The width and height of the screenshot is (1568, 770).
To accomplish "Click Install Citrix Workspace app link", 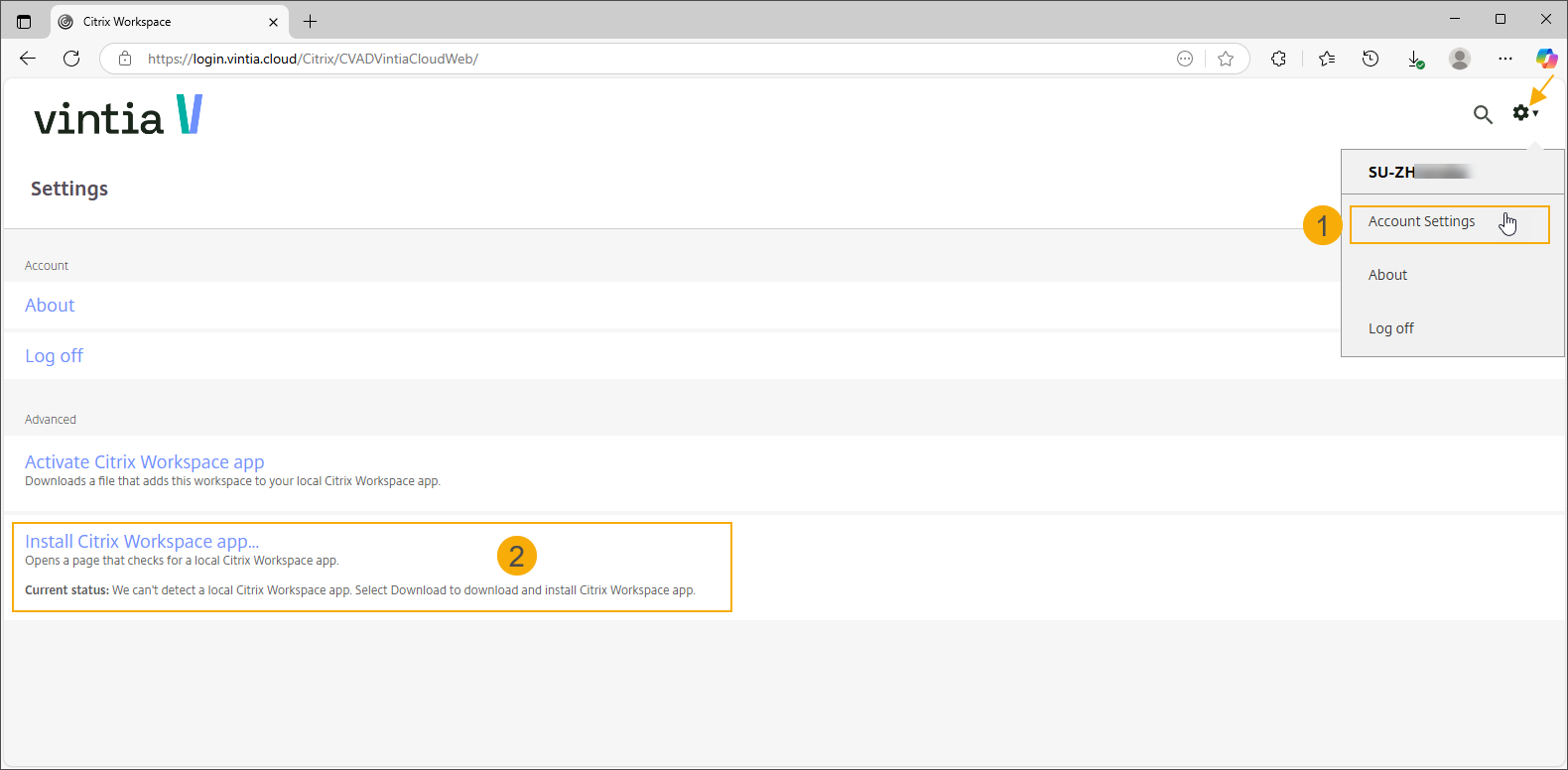I will (141, 542).
